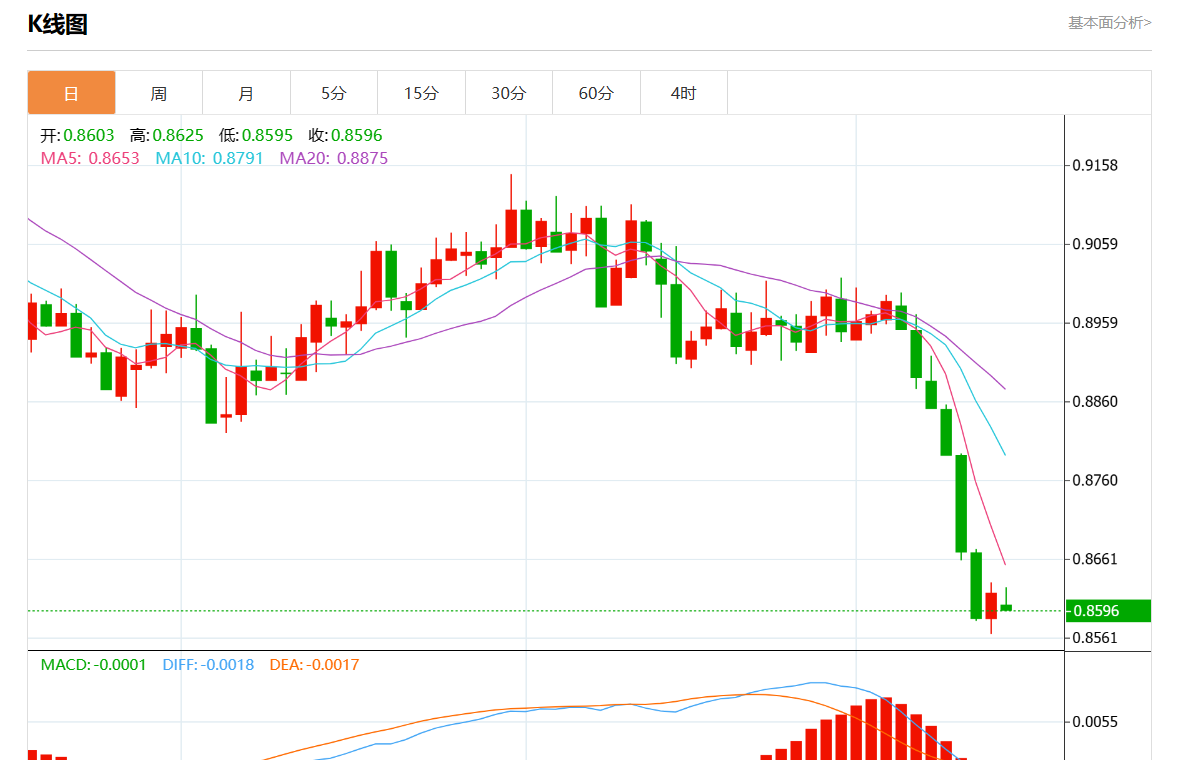Click the K线图 heading

pos(58,24)
